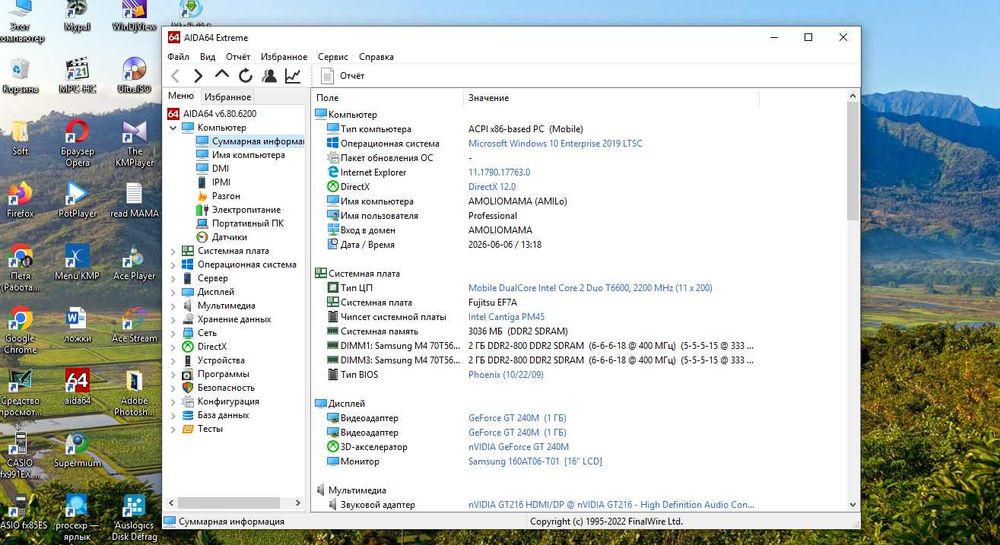Open the Phoenix (10/22/09) BIOS link

click(506, 375)
